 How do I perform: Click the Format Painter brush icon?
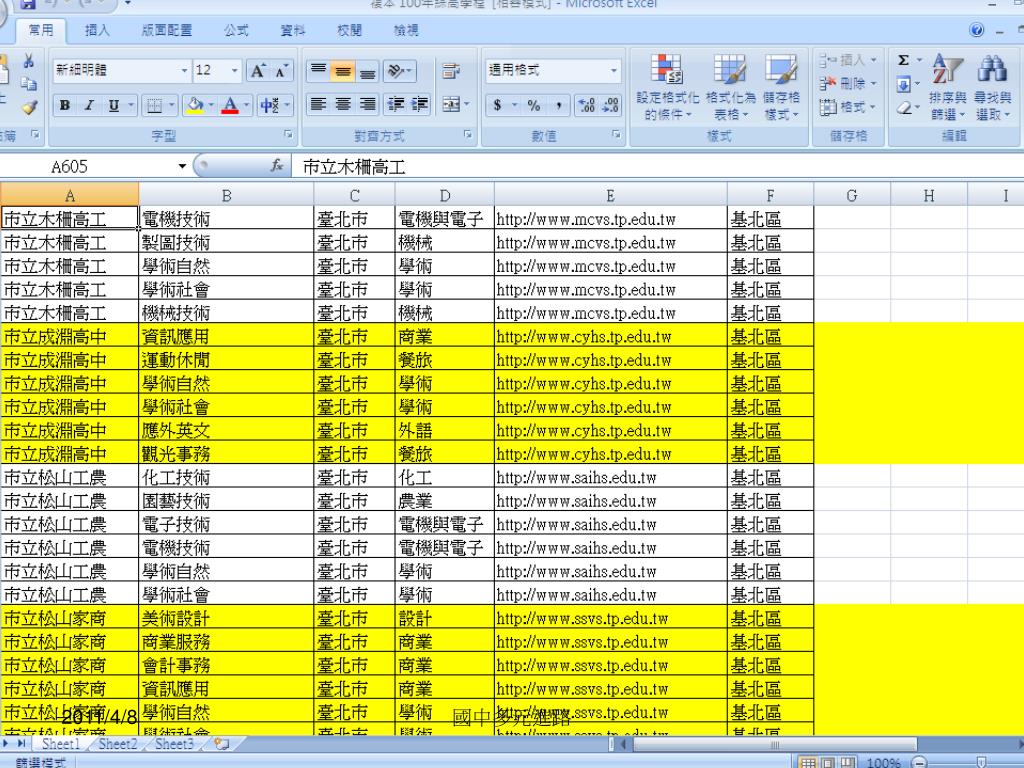(29, 106)
